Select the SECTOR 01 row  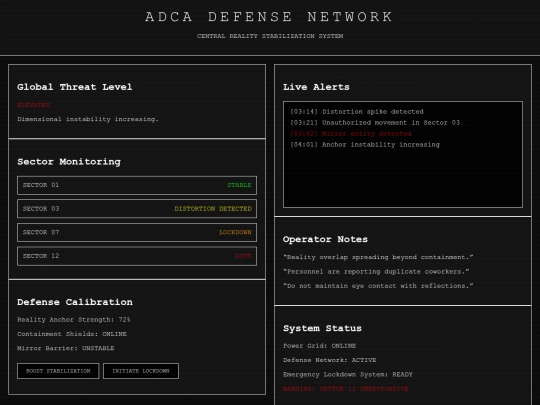point(137,185)
